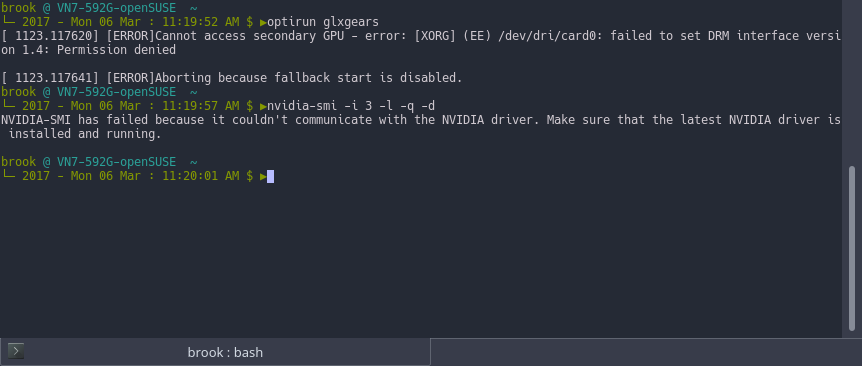The height and width of the screenshot is (366, 862).
Task: Click the topmost 'brook @ VN7-592G-openSUSE' prompt
Action: [89, 8]
